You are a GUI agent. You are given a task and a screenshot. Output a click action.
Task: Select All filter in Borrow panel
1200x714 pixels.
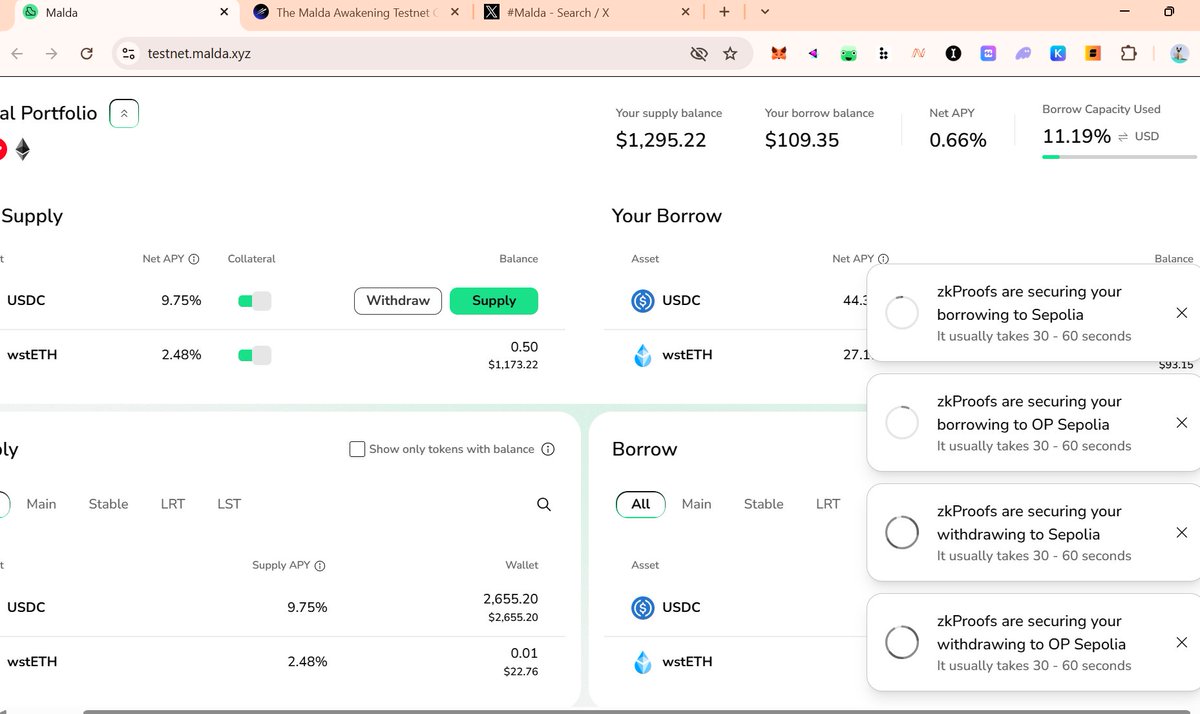tap(641, 504)
